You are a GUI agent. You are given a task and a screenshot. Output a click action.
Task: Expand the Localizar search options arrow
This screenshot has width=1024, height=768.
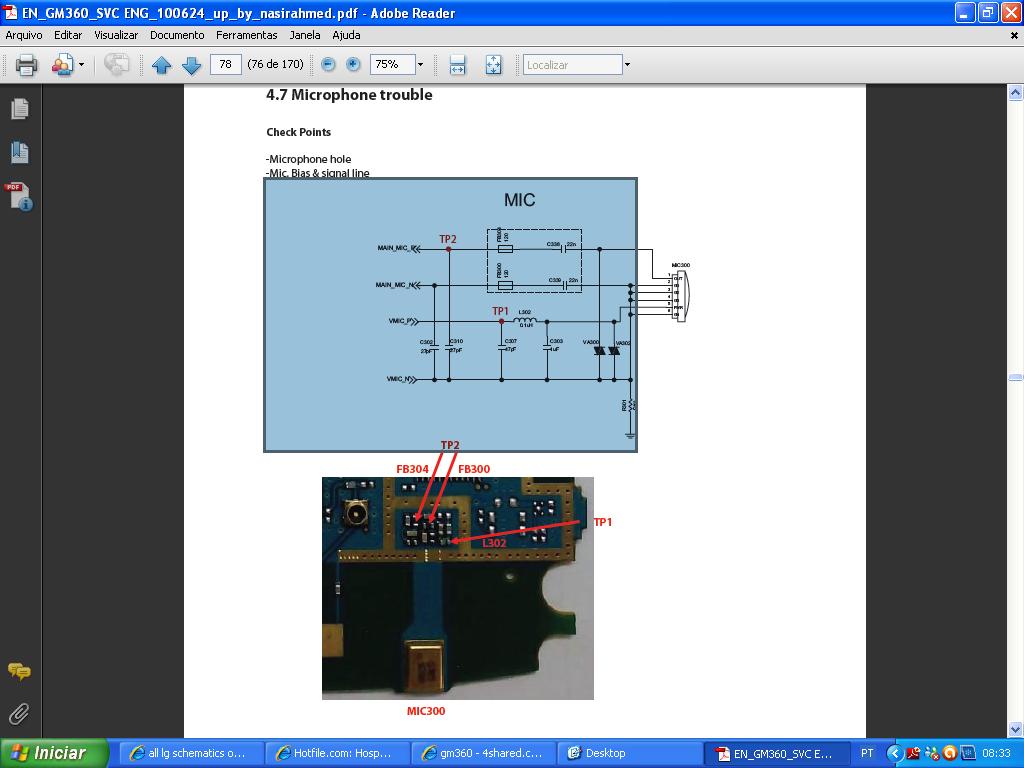tap(628, 65)
